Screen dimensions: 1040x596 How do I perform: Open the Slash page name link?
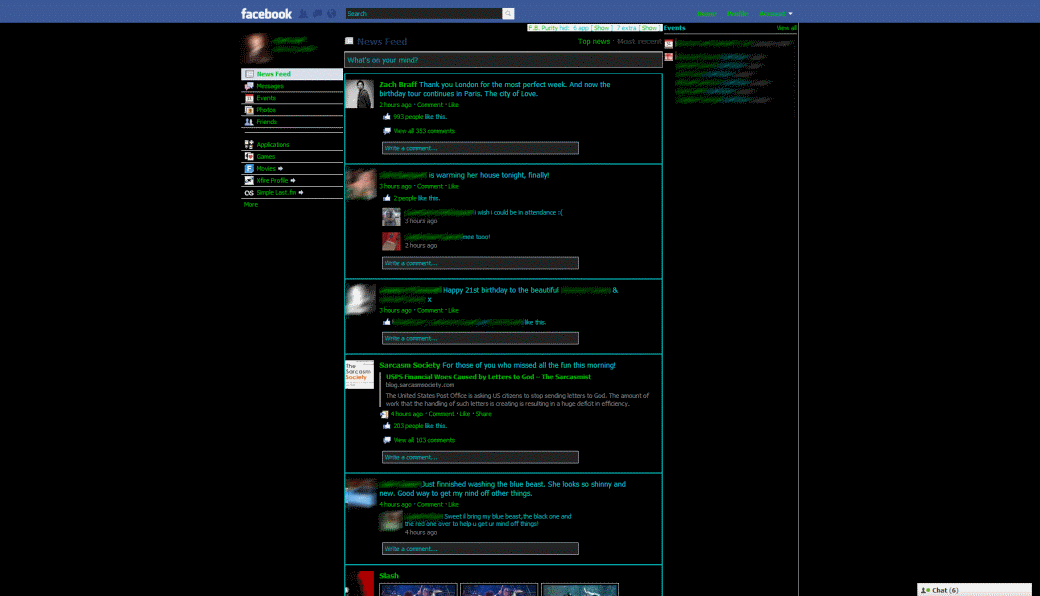[x=389, y=575]
